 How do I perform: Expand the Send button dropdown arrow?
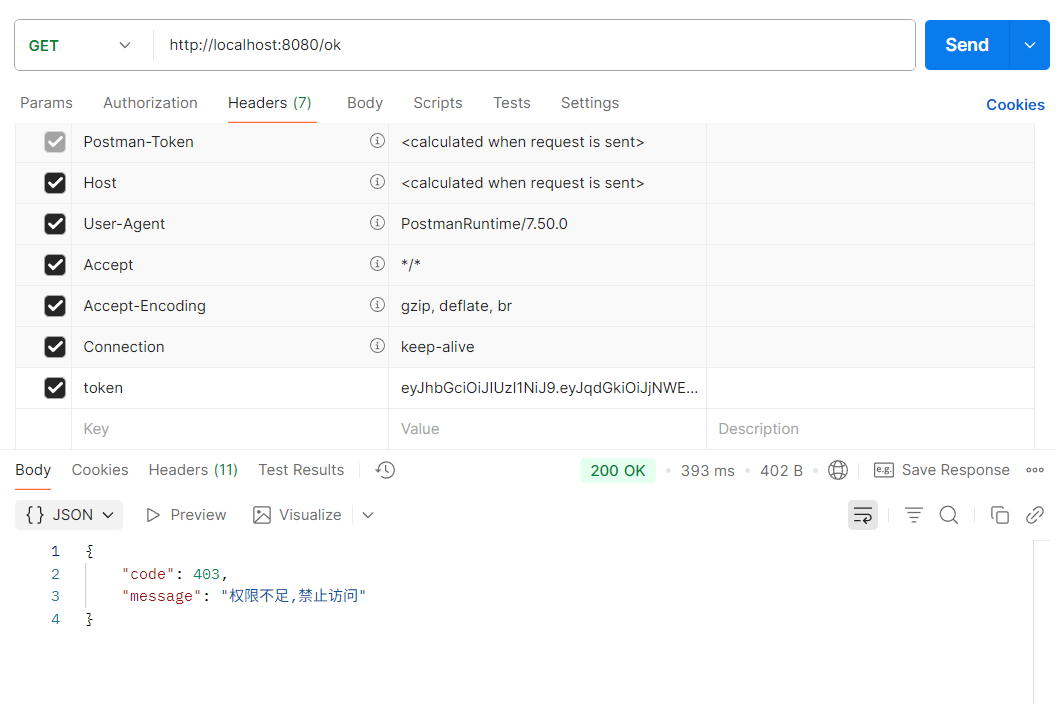[1030, 45]
